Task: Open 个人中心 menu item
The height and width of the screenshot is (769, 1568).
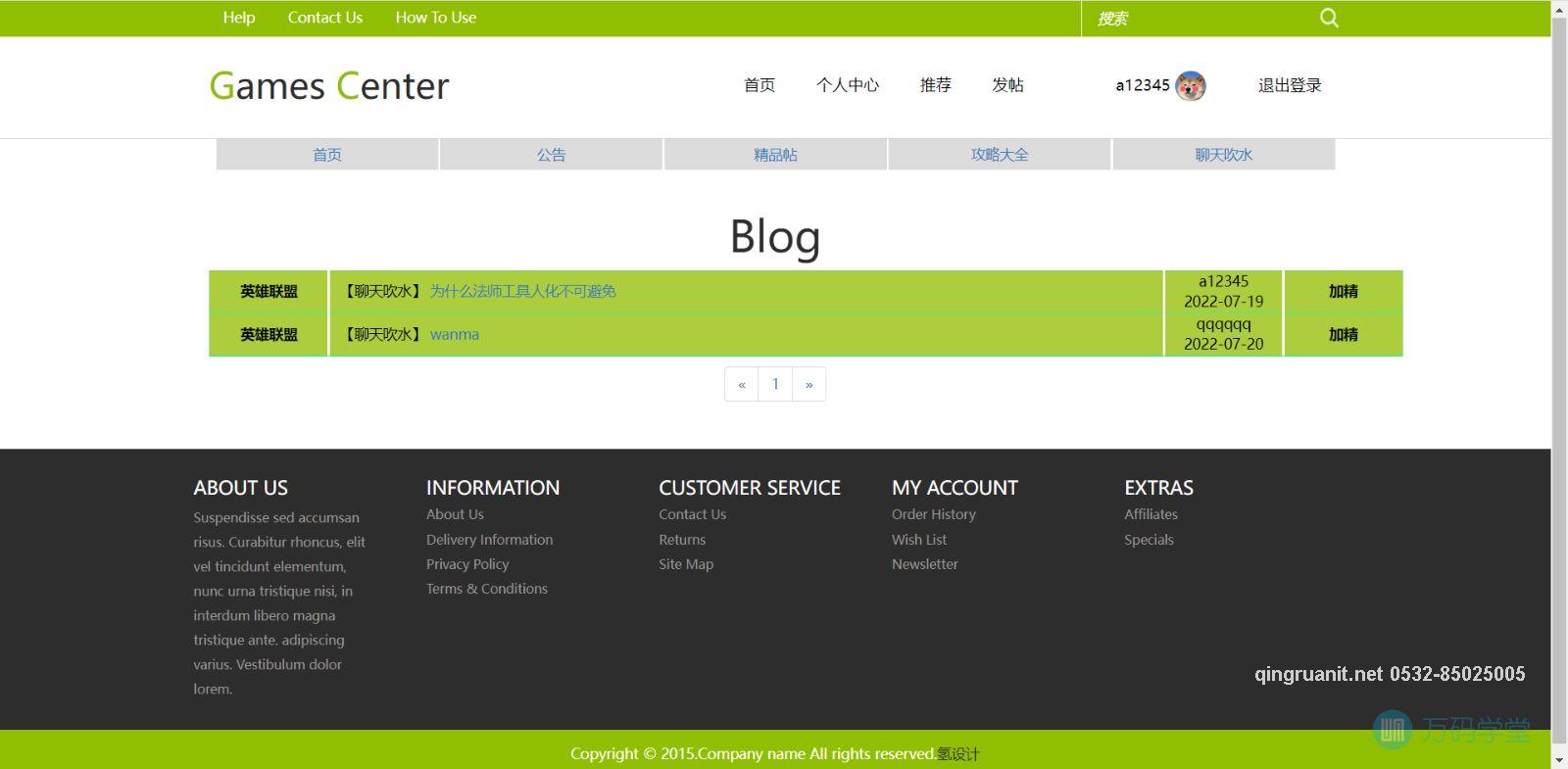Action: click(x=848, y=85)
